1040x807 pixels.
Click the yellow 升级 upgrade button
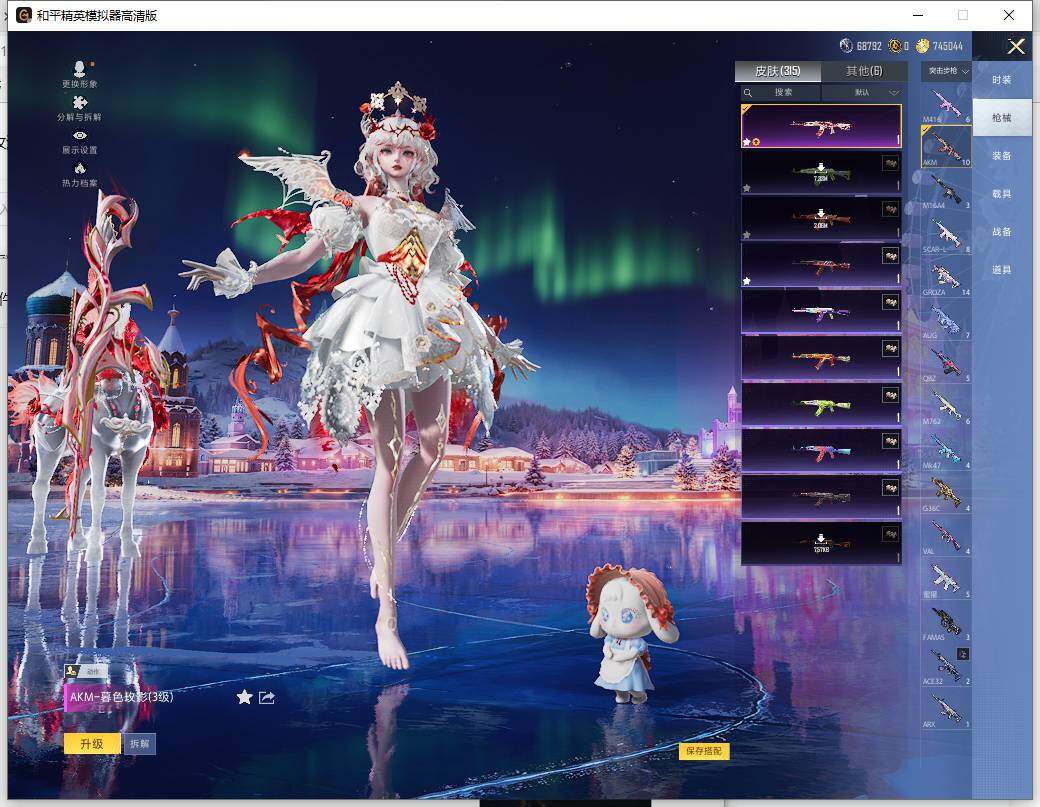92,743
